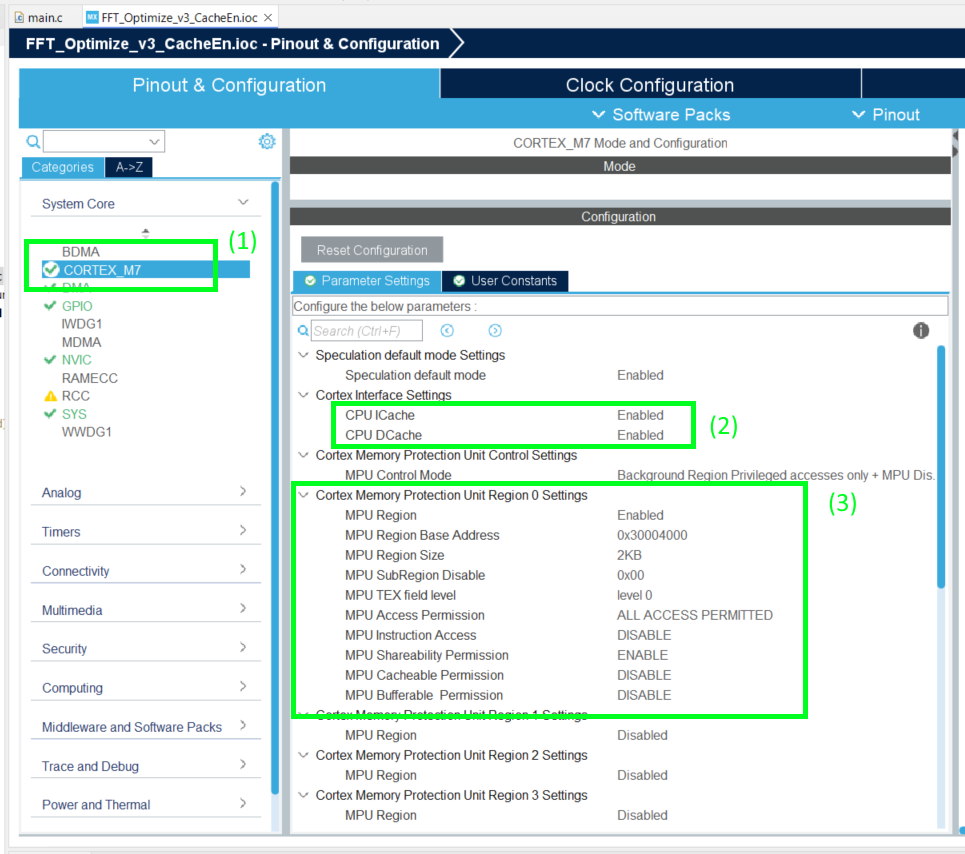Image resolution: width=965 pixels, height=854 pixels.
Task: Click the Search (Ctrl+F) parameter field
Action: coord(367,331)
